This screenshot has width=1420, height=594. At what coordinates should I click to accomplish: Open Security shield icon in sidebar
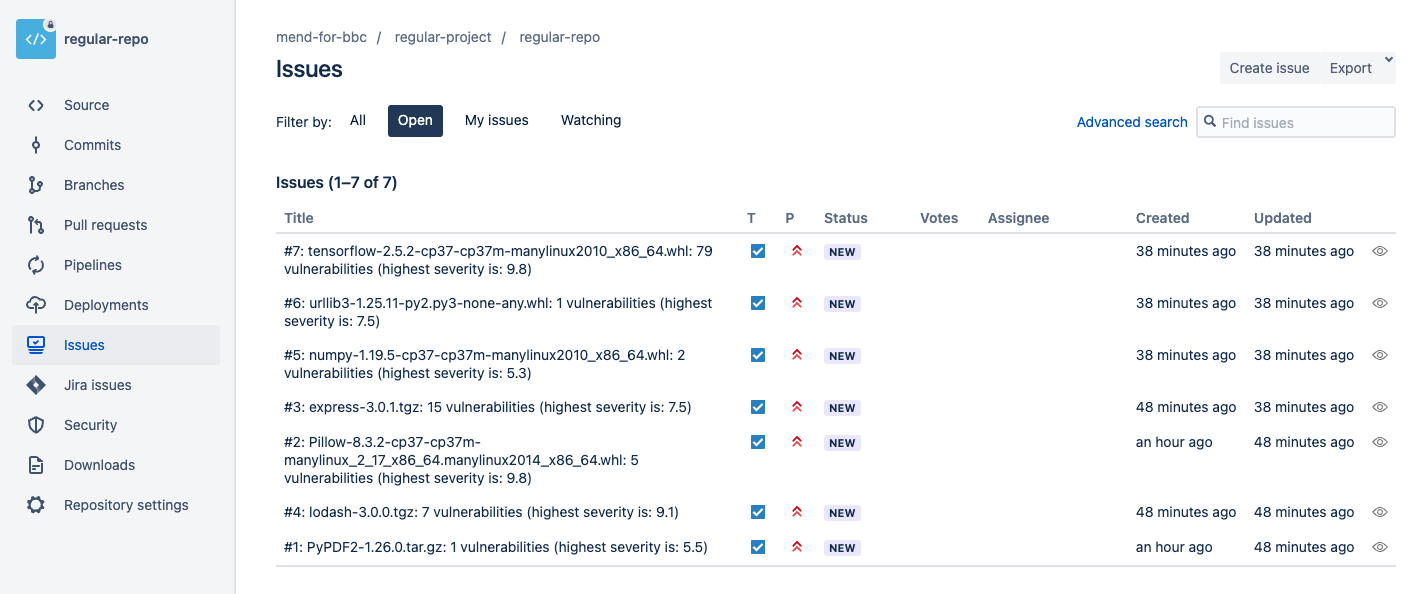pos(36,425)
